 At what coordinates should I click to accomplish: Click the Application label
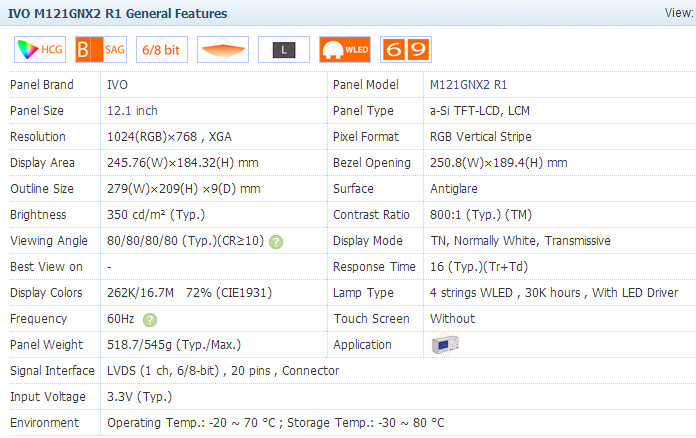click(x=362, y=345)
